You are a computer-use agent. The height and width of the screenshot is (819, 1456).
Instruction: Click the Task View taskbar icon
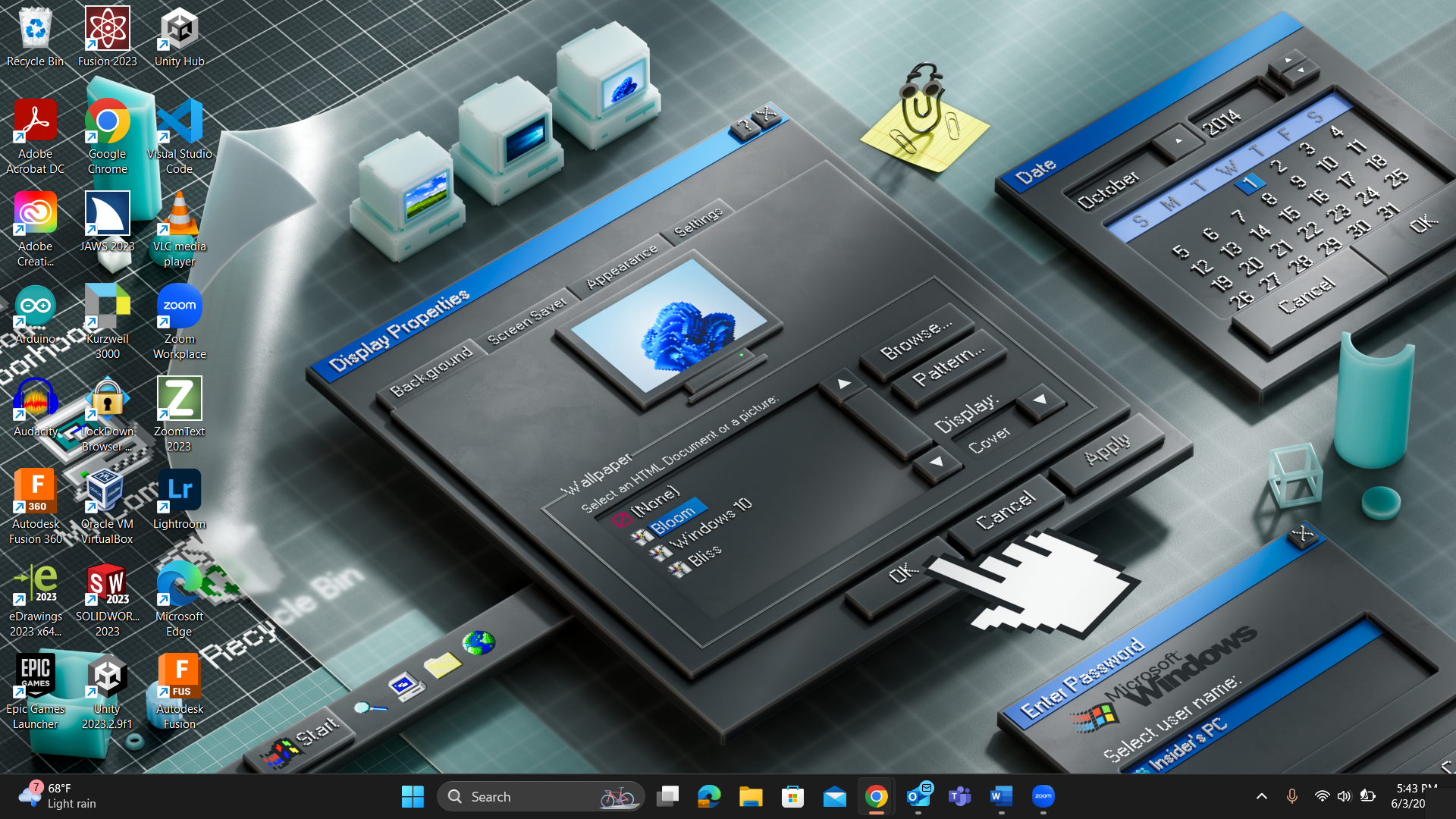coord(667,796)
